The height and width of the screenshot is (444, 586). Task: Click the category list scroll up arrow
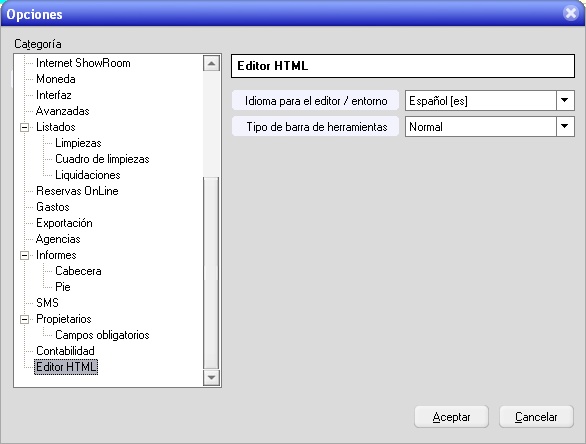click(x=211, y=63)
